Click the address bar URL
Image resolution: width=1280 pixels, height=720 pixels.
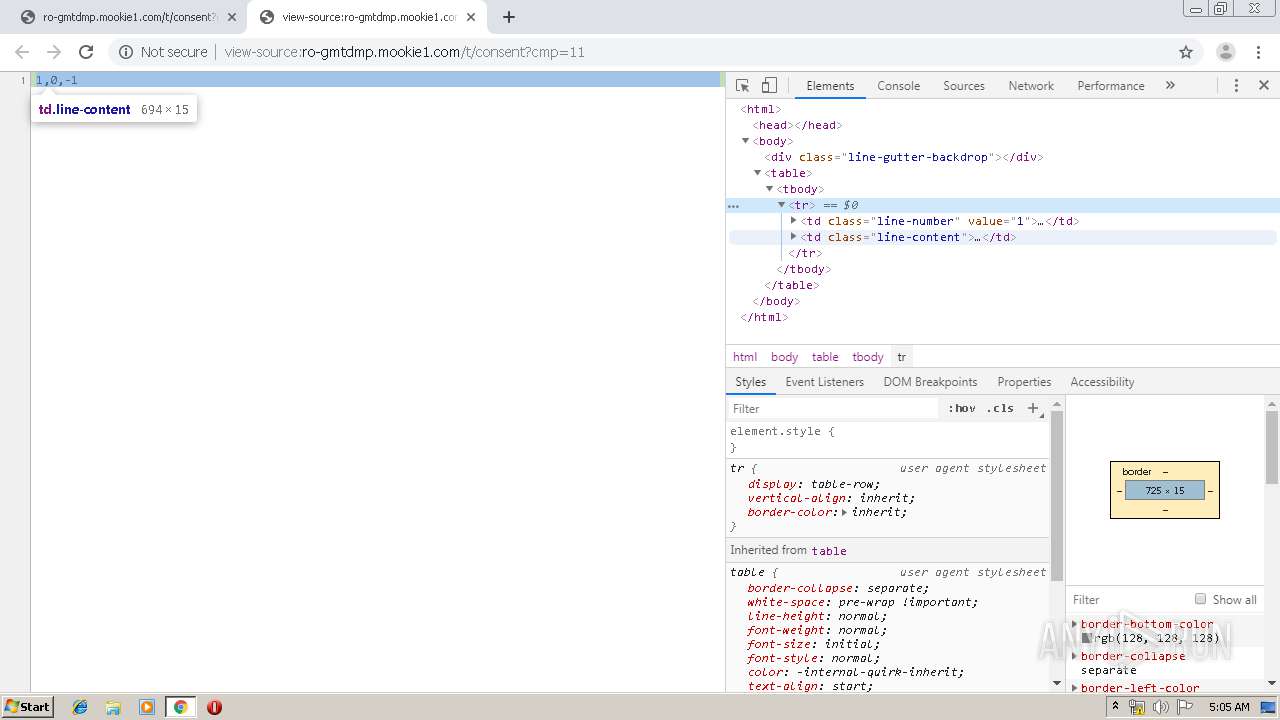pos(404,52)
